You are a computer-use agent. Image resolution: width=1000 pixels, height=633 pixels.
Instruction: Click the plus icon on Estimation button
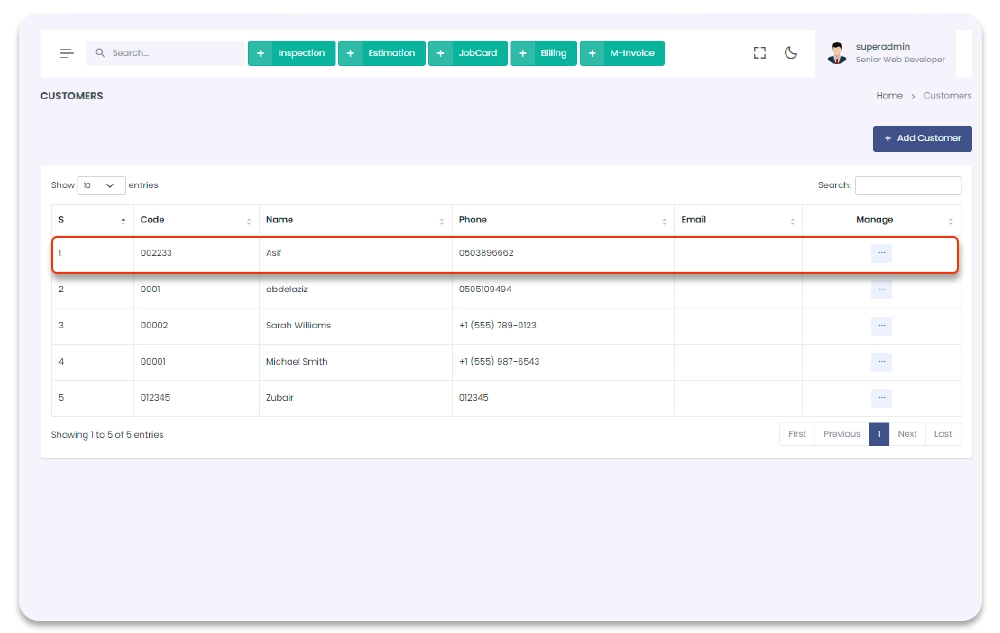pyautogui.click(x=350, y=53)
